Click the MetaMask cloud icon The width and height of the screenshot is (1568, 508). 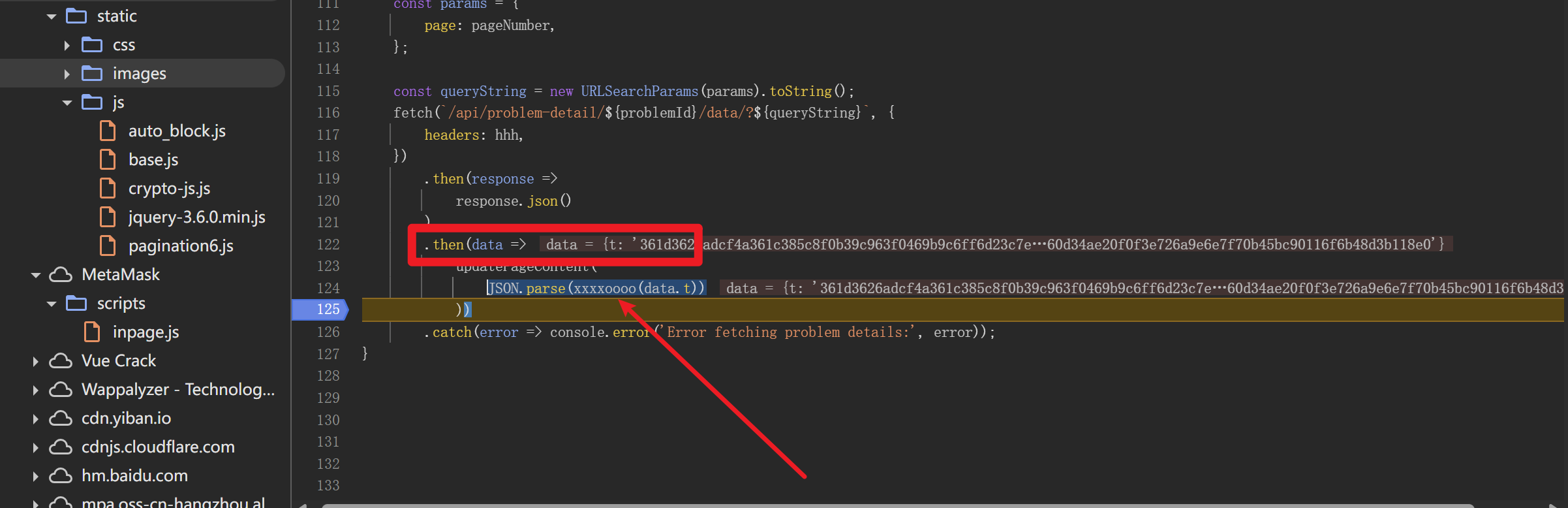point(61,274)
